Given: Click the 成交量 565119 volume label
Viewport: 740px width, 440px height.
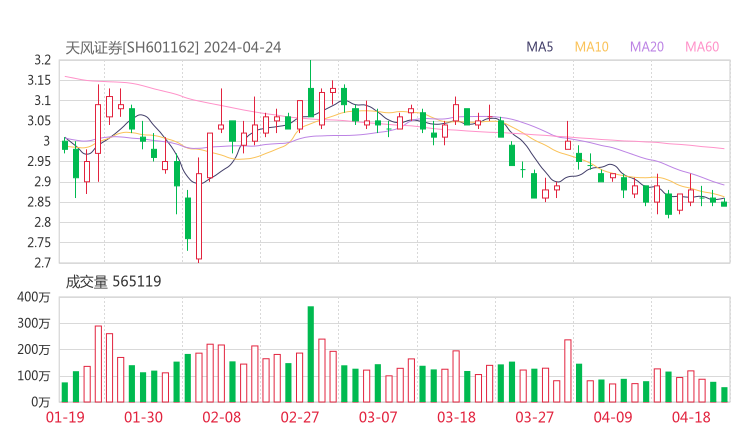Looking at the screenshot, I should click(x=113, y=282).
